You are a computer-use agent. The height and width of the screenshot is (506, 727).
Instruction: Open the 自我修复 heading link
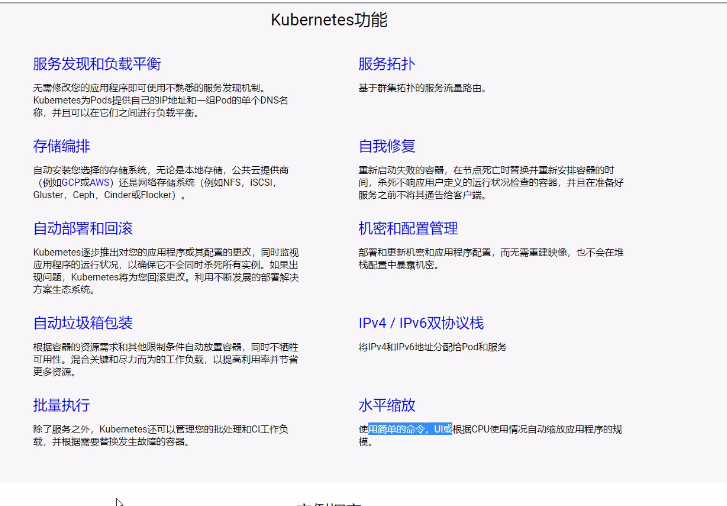387,146
